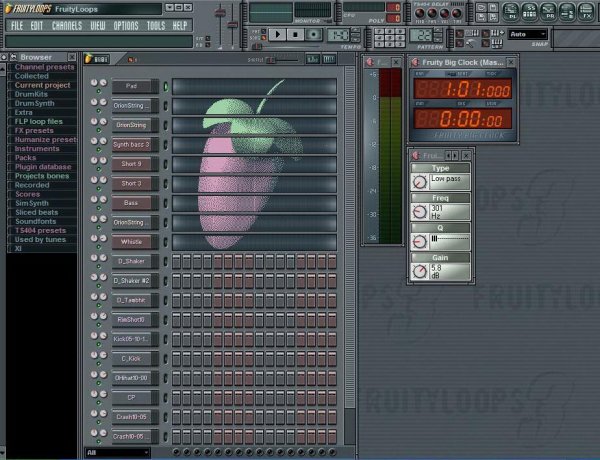Viewport: 600px width, 460px height.
Task: Click the browser options round icon
Action: tap(4, 57)
